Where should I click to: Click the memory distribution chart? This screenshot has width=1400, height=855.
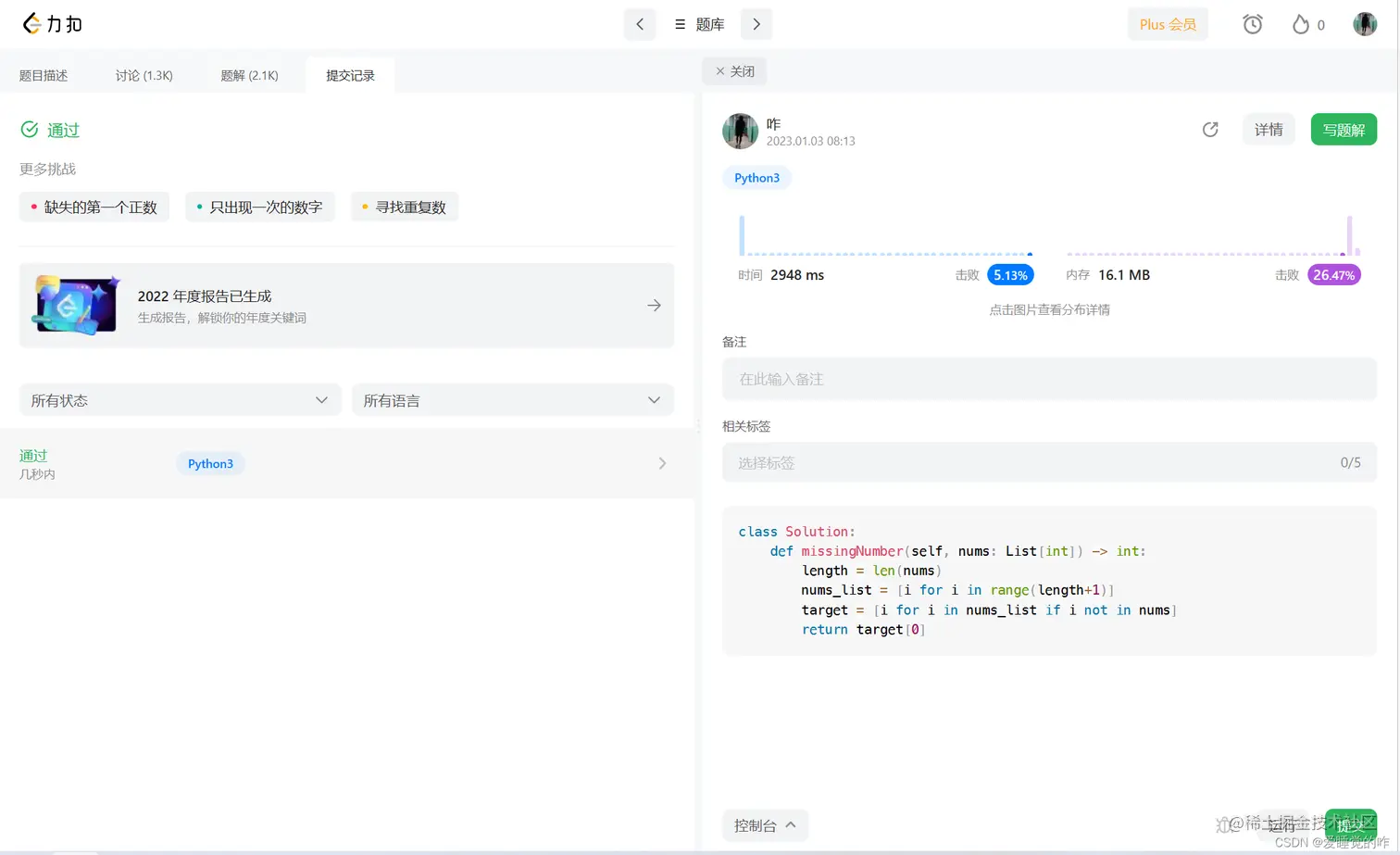pyautogui.click(x=1214, y=235)
